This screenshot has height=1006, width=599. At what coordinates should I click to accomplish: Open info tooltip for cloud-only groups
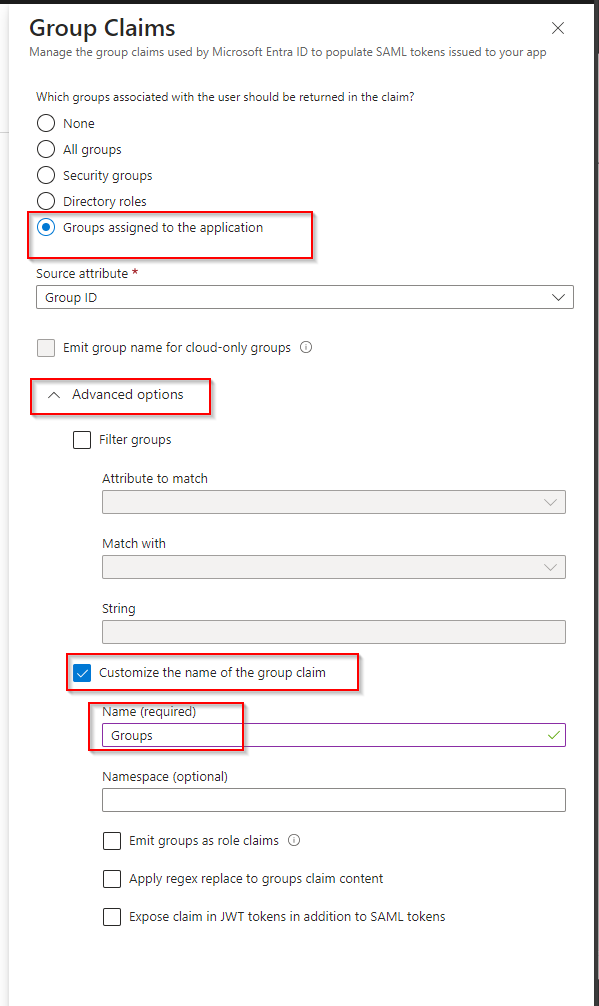(x=306, y=347)
